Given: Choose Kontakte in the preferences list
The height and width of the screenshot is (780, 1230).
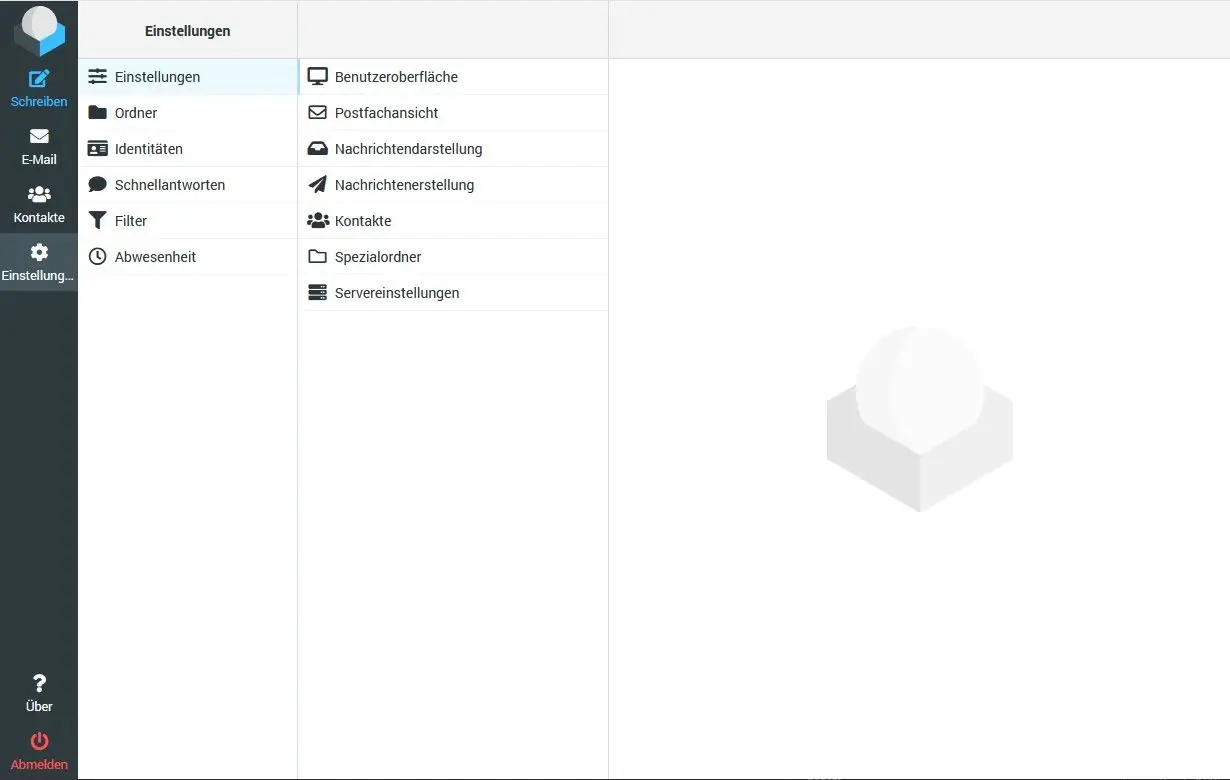Looking at the screenshot, I should [362, 221].
